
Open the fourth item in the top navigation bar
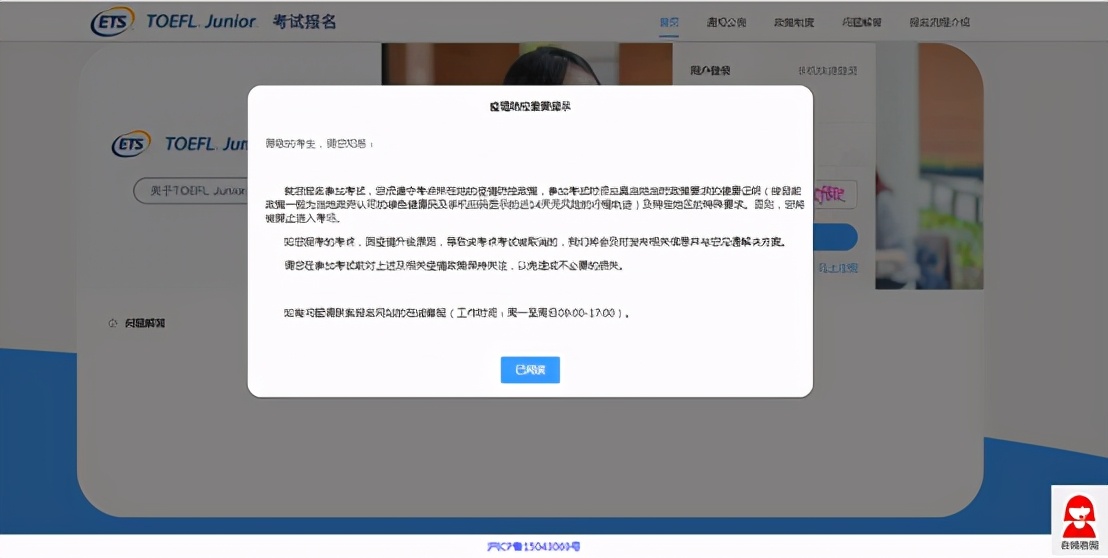861,23
